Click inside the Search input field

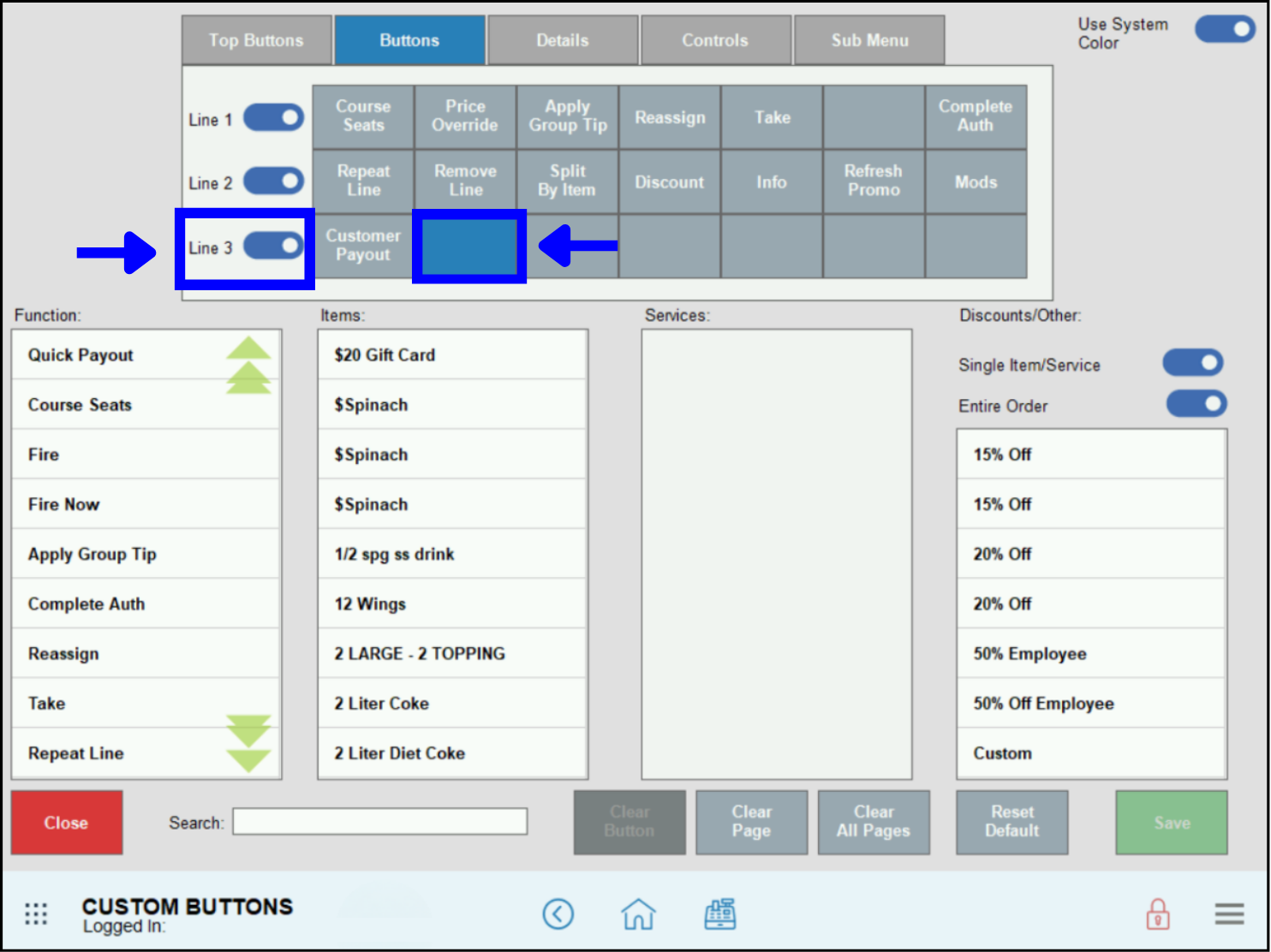[379, 821]
